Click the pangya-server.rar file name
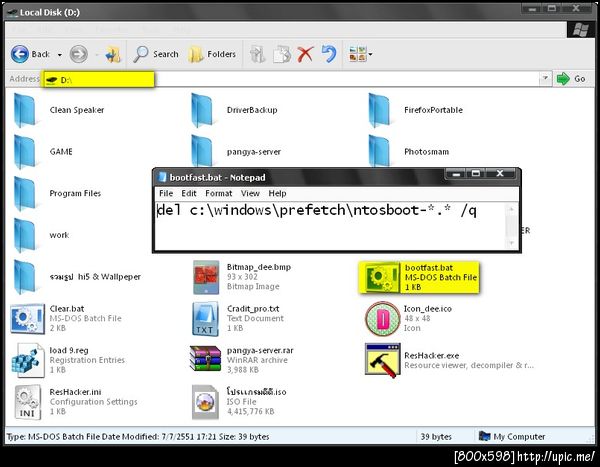 pos(260,350)
